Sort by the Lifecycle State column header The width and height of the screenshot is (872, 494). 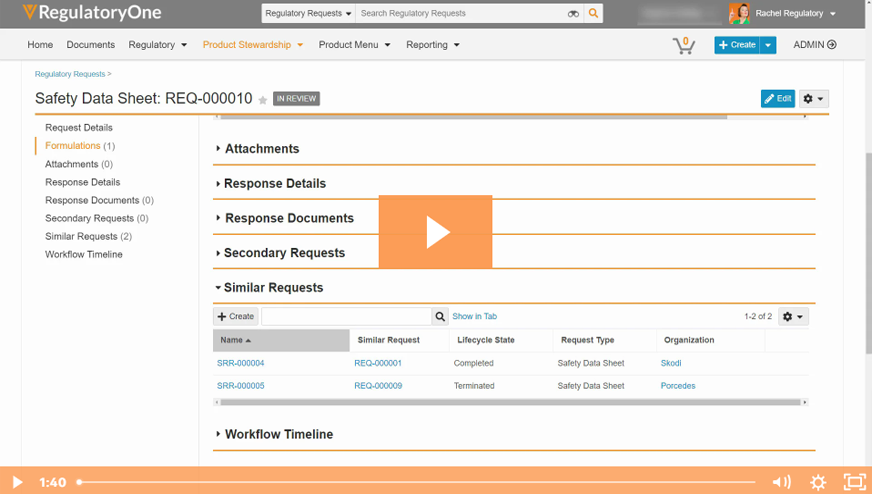pos(485,340)
